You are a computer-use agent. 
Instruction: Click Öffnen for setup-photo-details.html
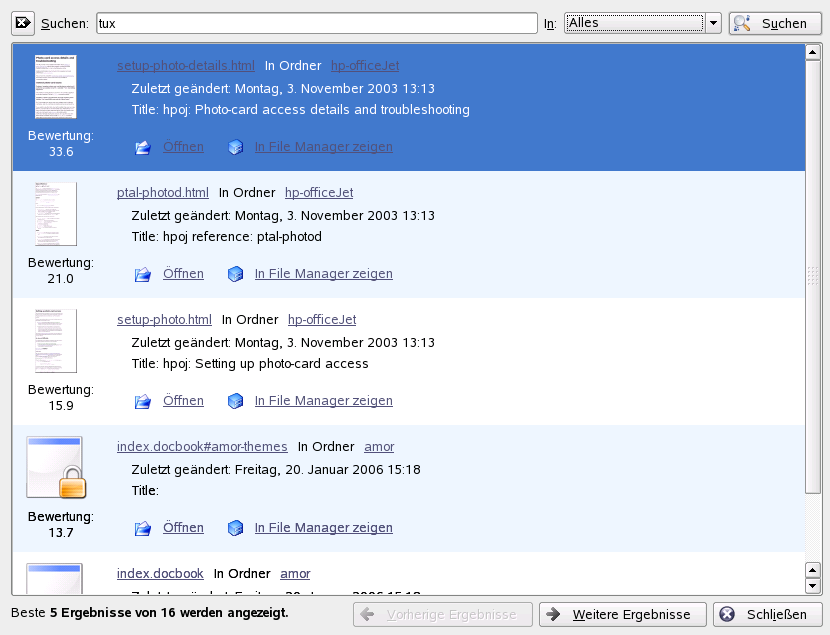183,147
